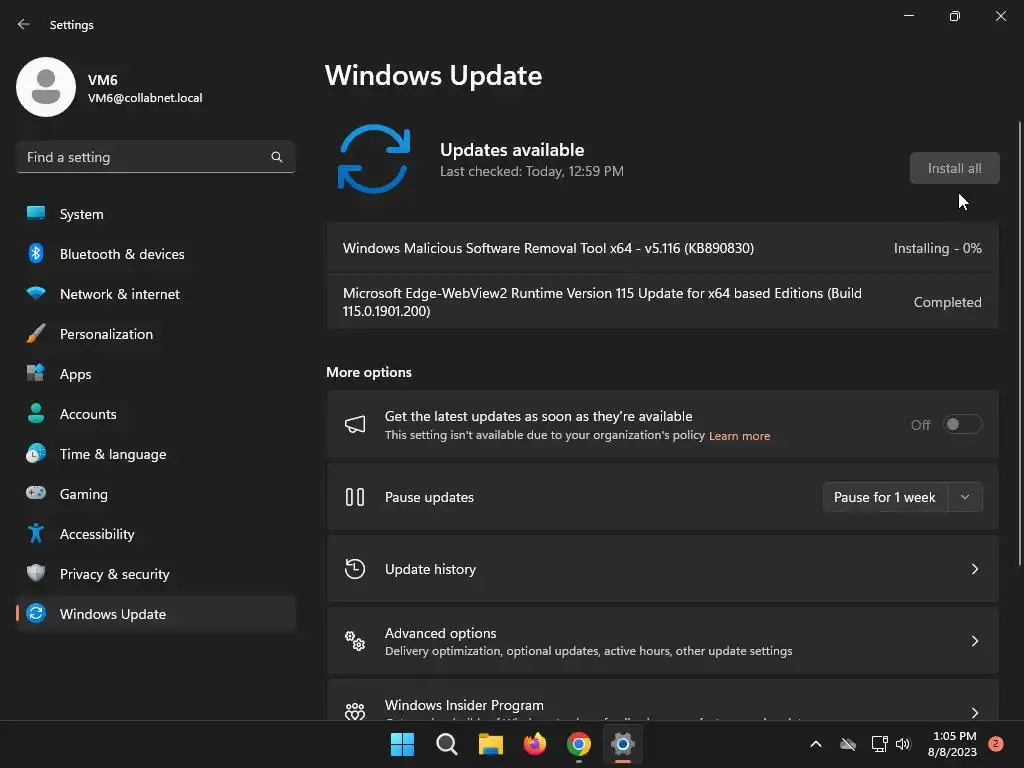
Task: Click the Settings gear on the taskbar
Action: (622, 744)
